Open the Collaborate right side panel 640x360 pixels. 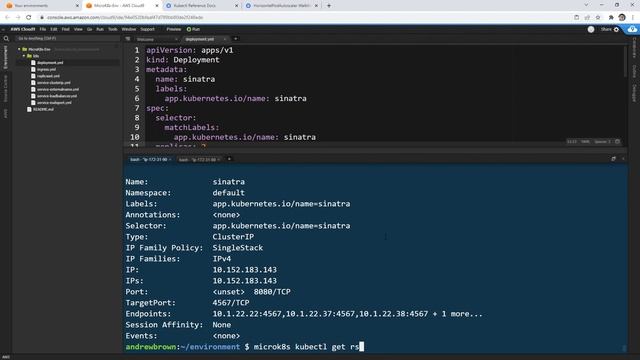click(x=634, y=48)
